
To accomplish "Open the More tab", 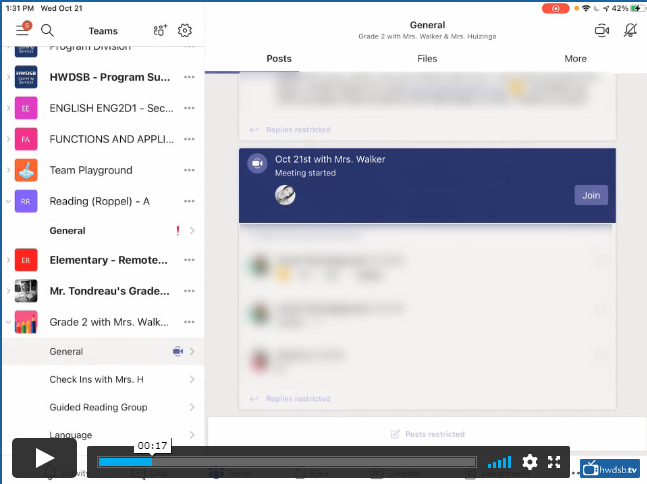I will [576, 59].
